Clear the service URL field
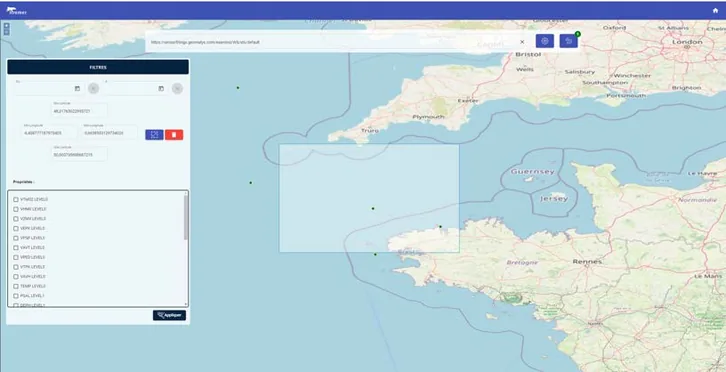The height and width of the screenshot is (372, 726). point(522,42)
